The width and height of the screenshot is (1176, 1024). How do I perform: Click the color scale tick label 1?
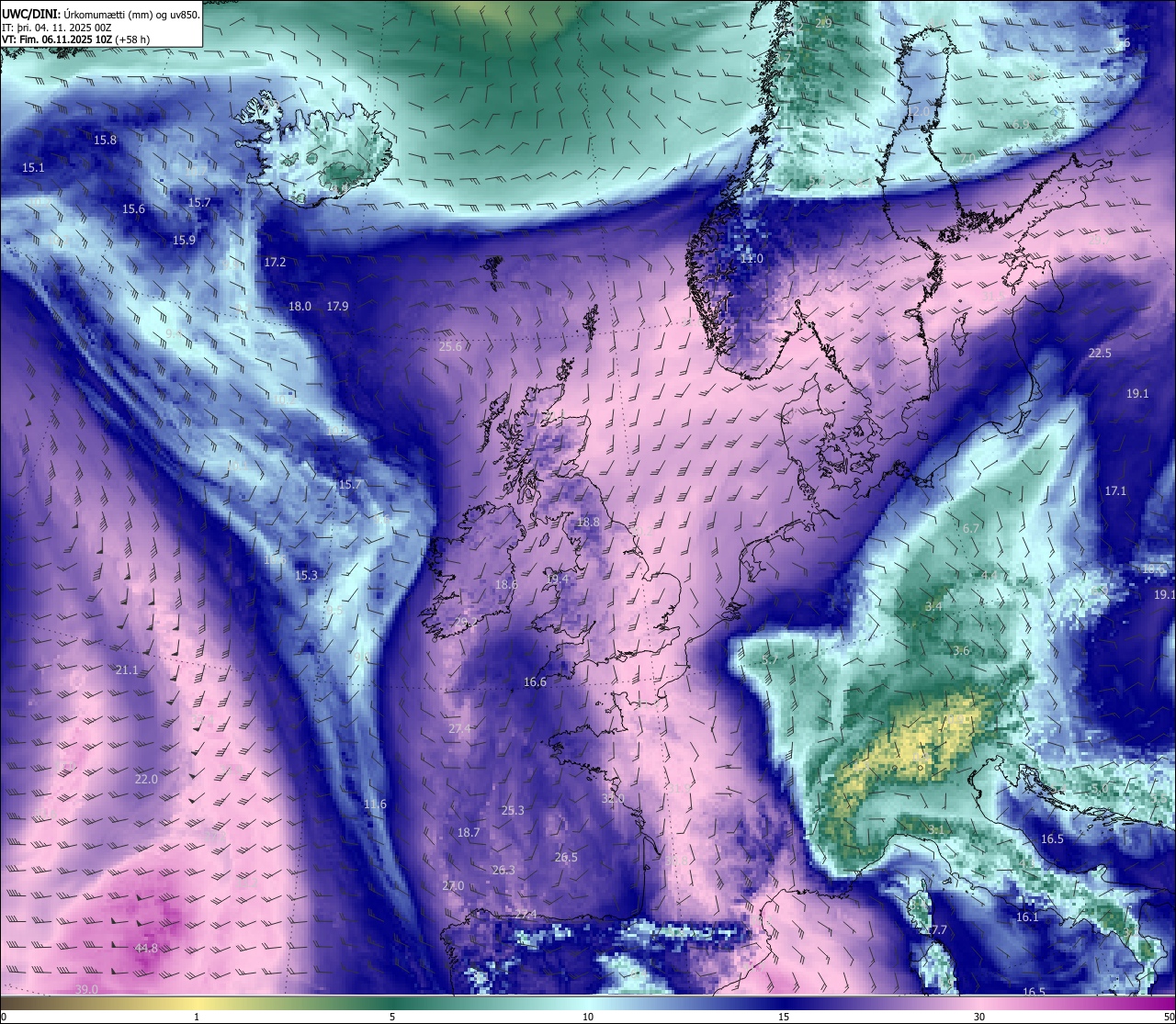pyautogui.click(x=197, y=1018)
